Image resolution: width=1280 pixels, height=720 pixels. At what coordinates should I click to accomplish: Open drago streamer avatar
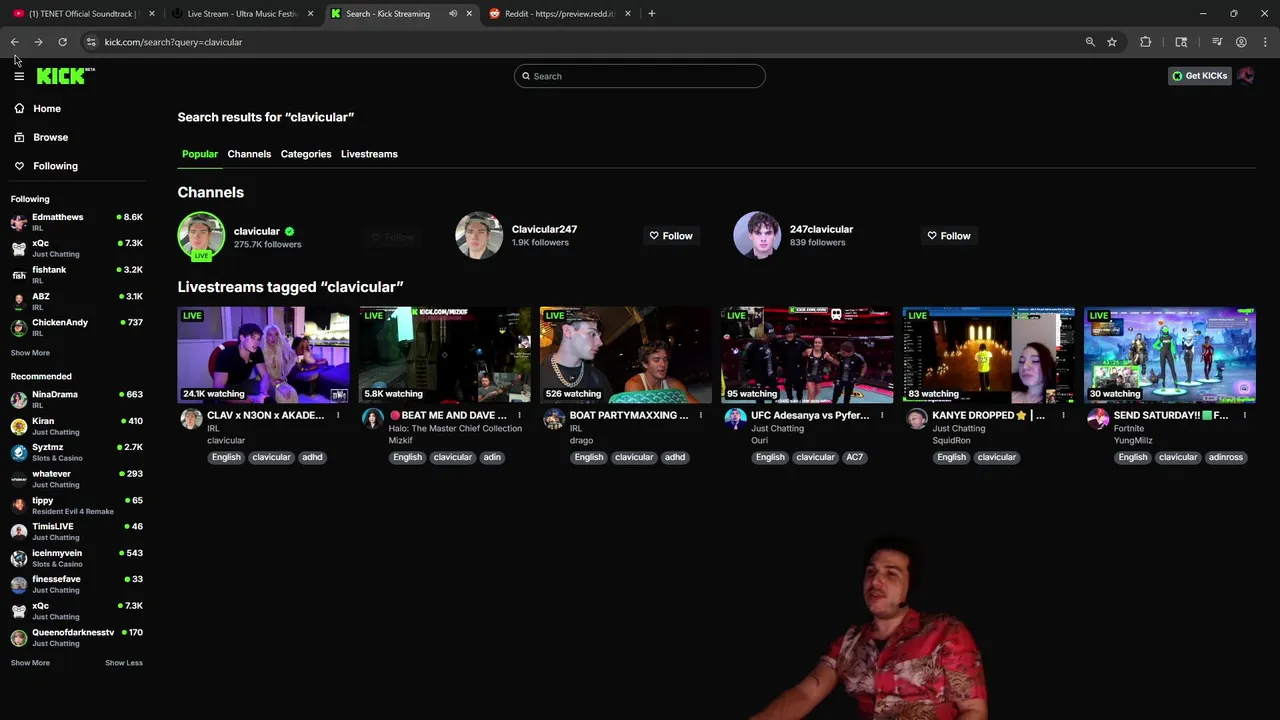coord(554,420)
